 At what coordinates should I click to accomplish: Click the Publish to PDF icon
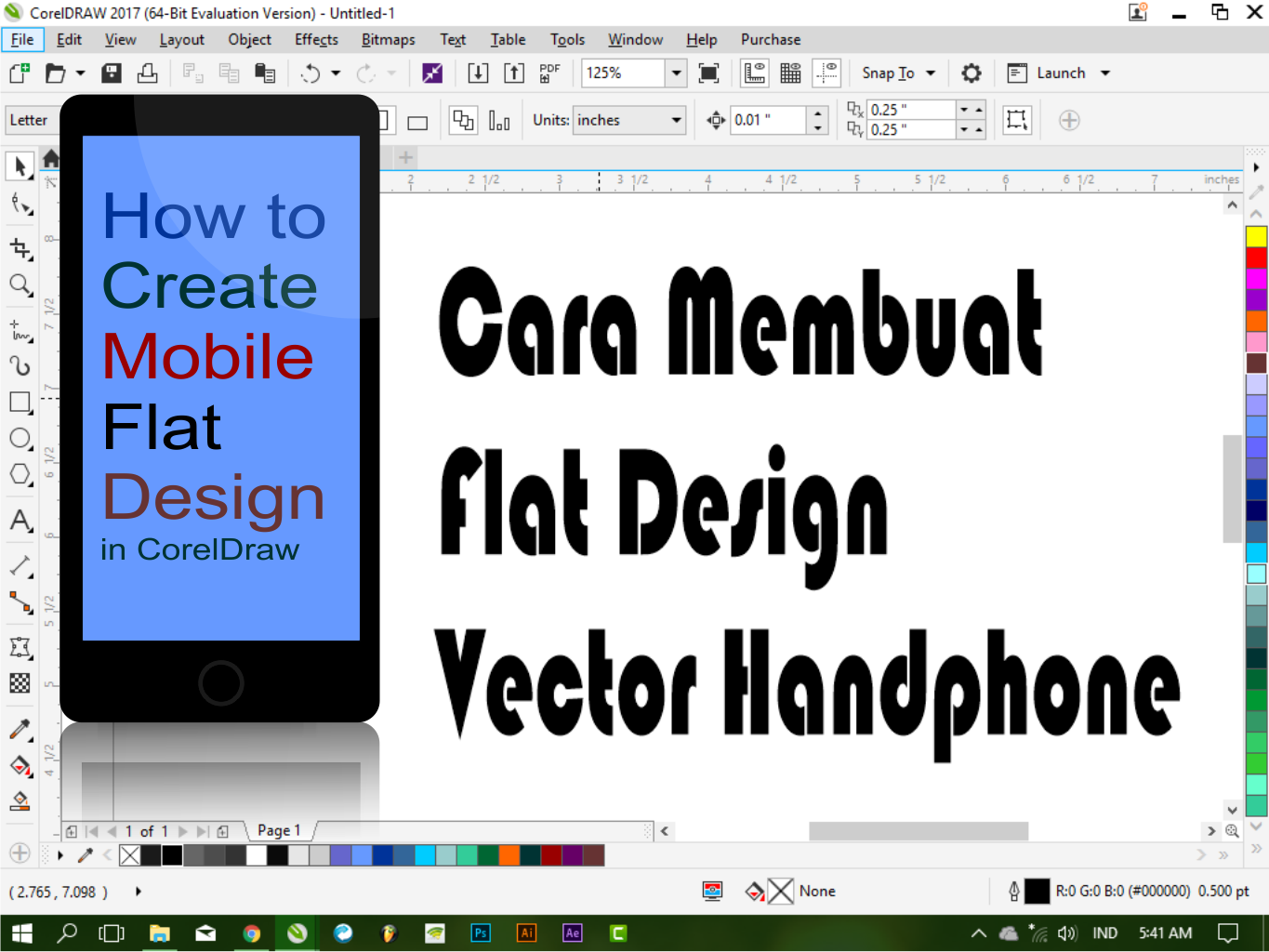click(x=549, y=73)
